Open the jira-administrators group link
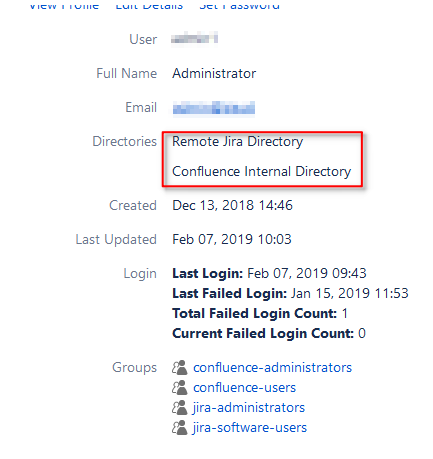Screen dimensions: 433x459 [x=249, y=408]
